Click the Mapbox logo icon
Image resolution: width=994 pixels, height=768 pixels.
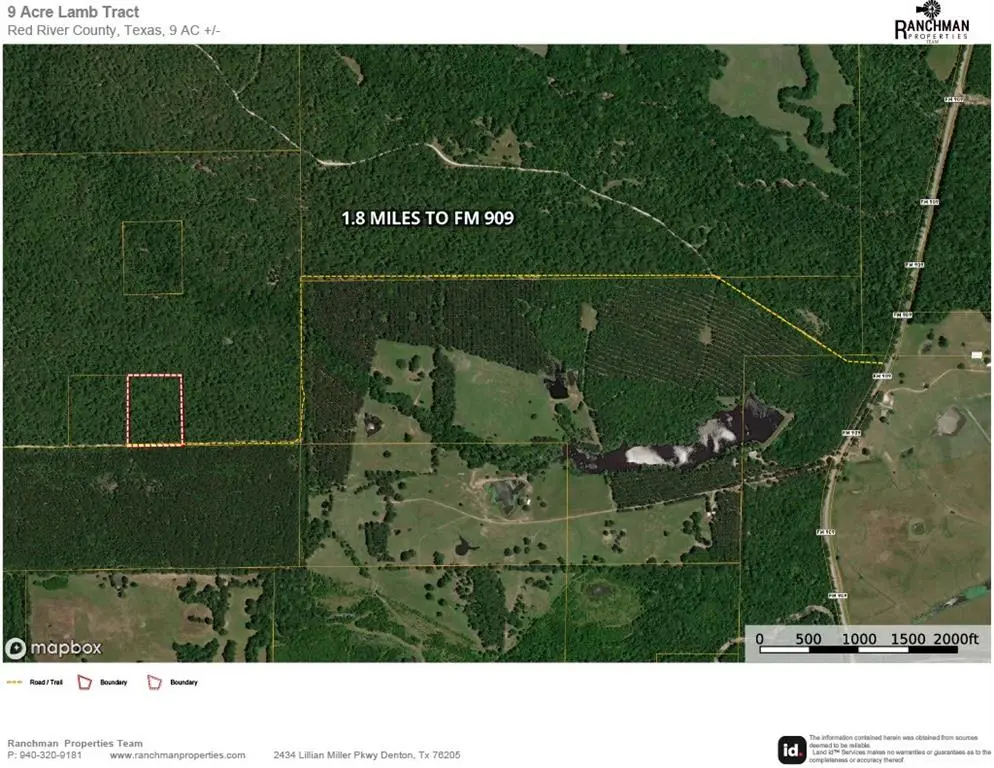point(14,647)
